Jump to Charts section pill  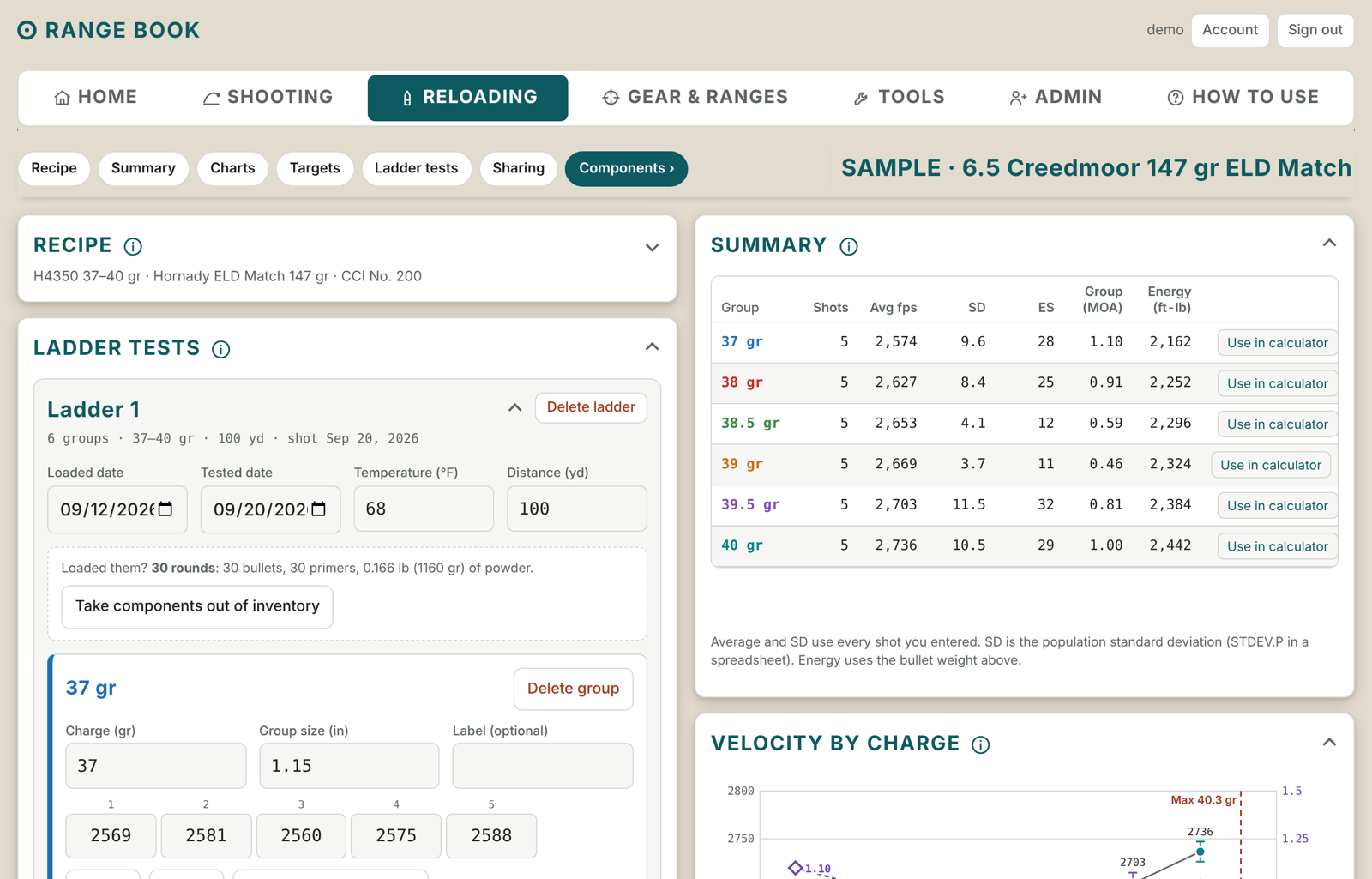[232, 168]
